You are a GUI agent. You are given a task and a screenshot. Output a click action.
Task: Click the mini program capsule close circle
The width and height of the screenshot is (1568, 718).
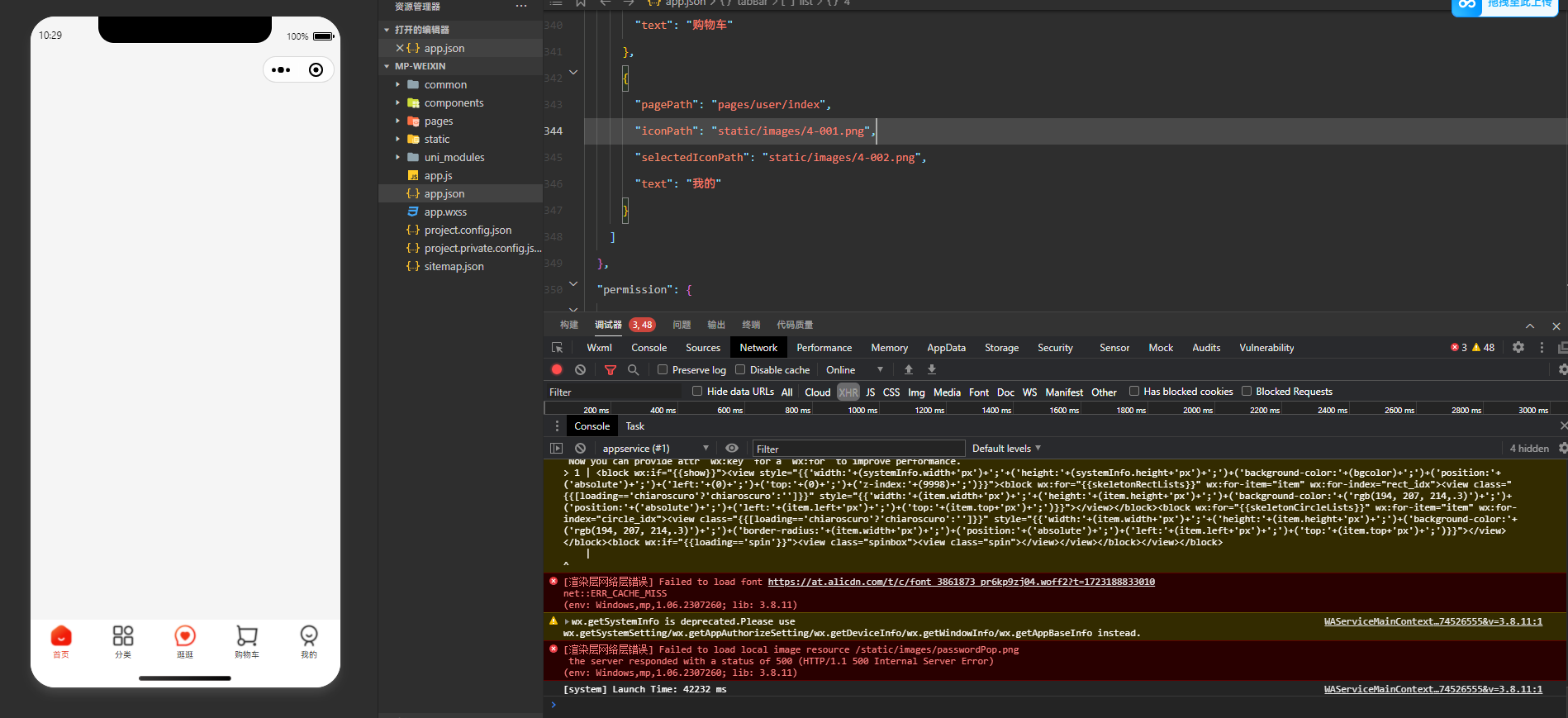tap(316, 70)
